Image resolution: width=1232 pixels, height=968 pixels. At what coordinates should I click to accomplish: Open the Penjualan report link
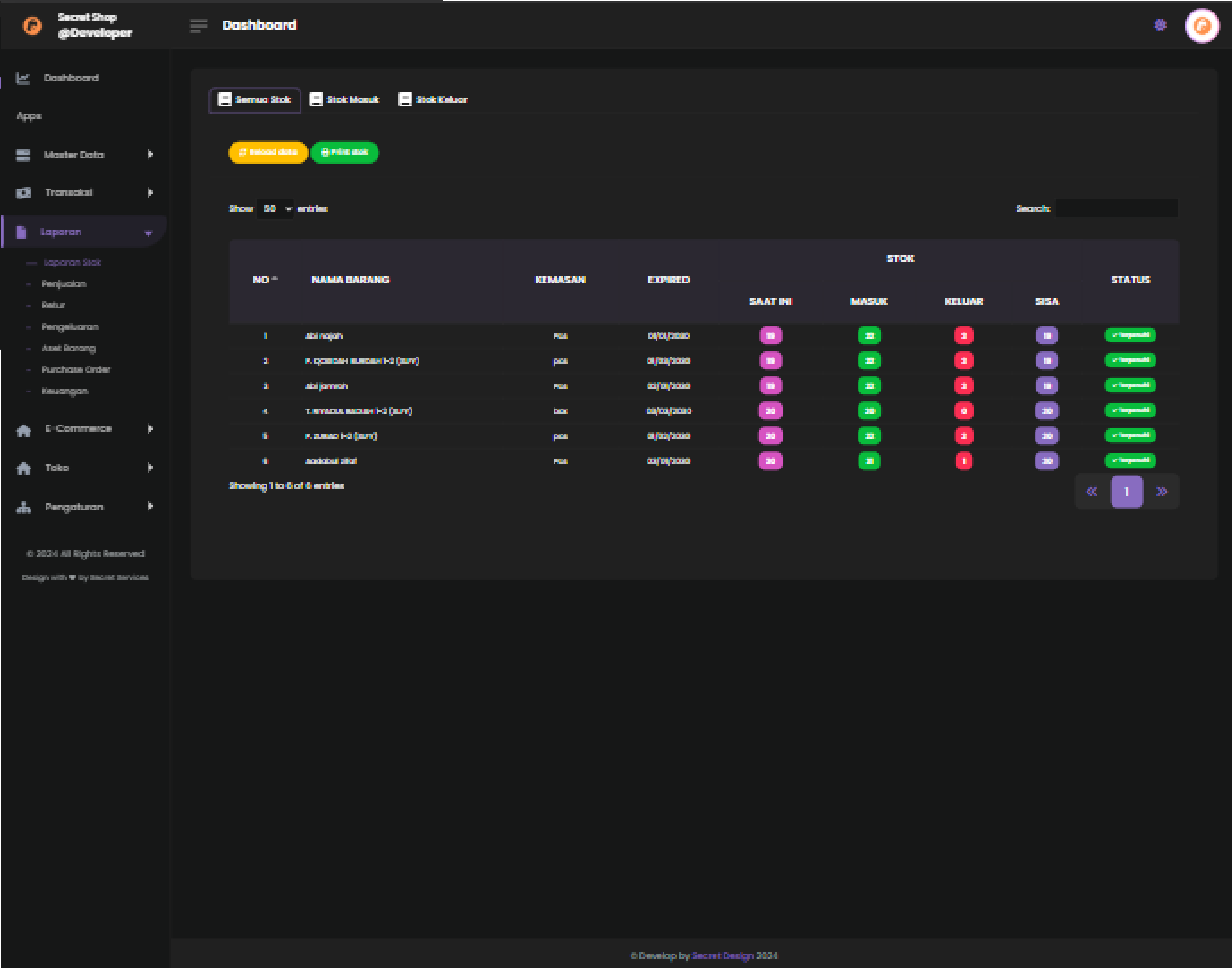(x=64, y=284)
